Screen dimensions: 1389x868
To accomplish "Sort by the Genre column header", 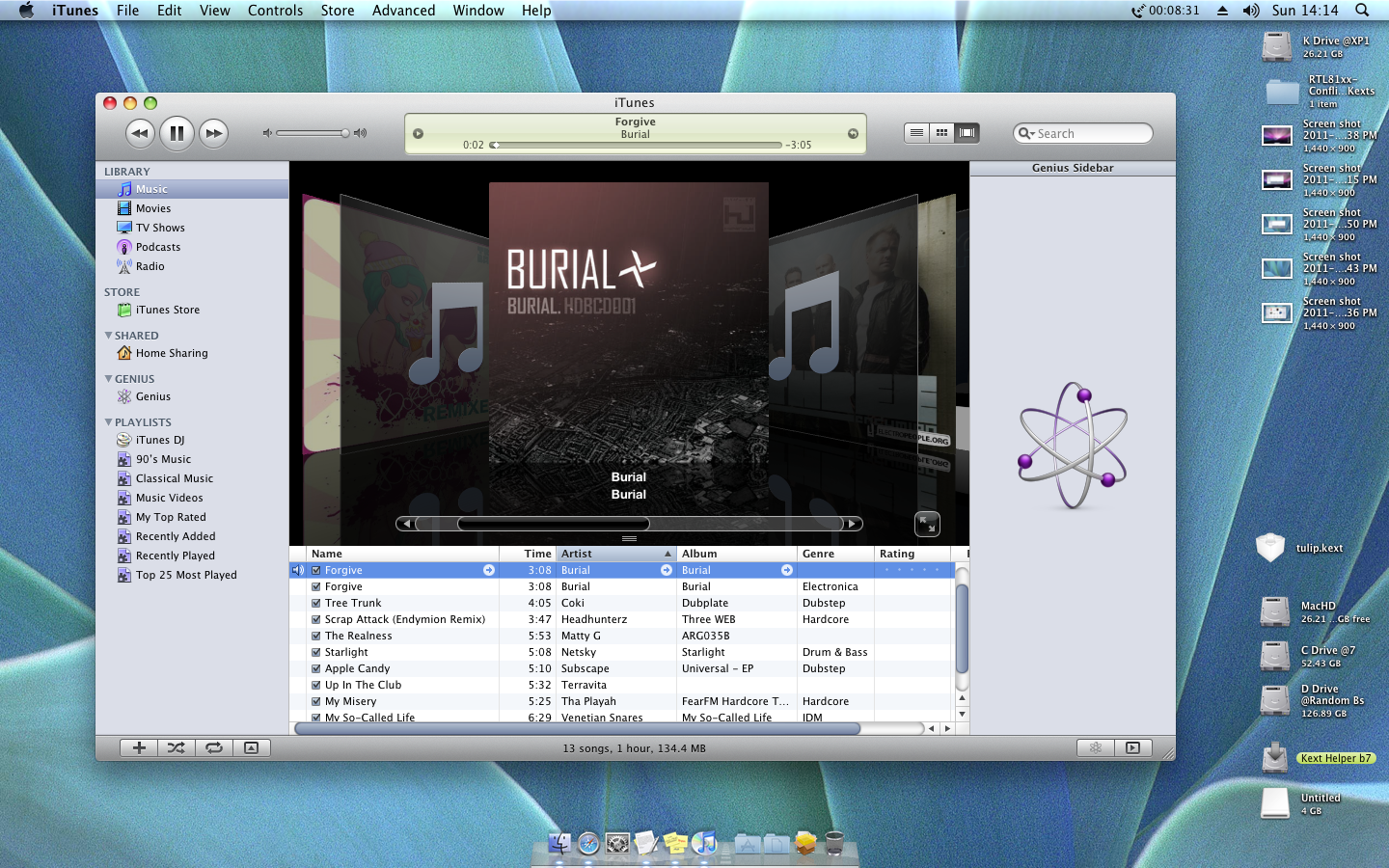I will point(835,554).
